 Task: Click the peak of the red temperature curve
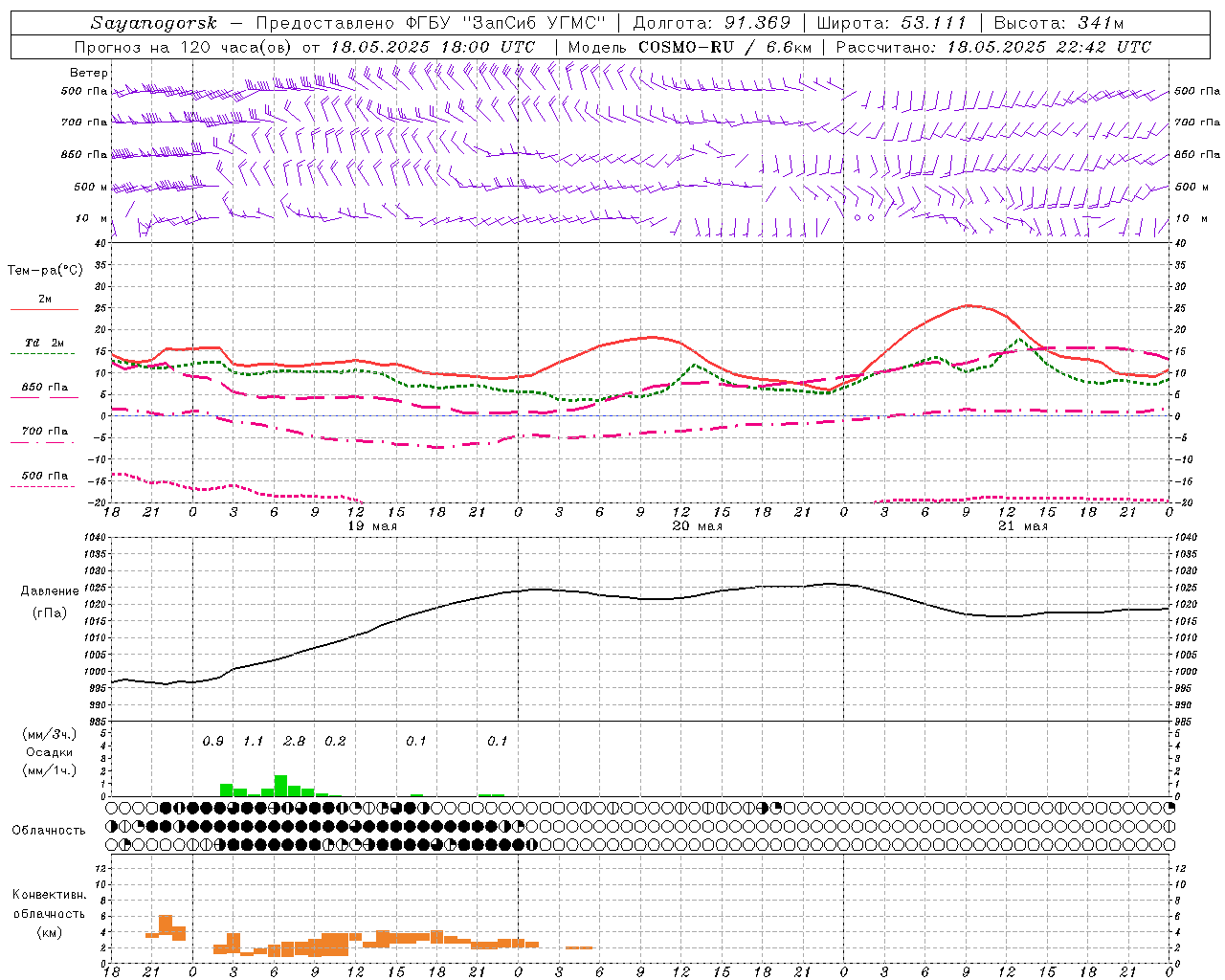pyautogui.click(x=968, y=305)
